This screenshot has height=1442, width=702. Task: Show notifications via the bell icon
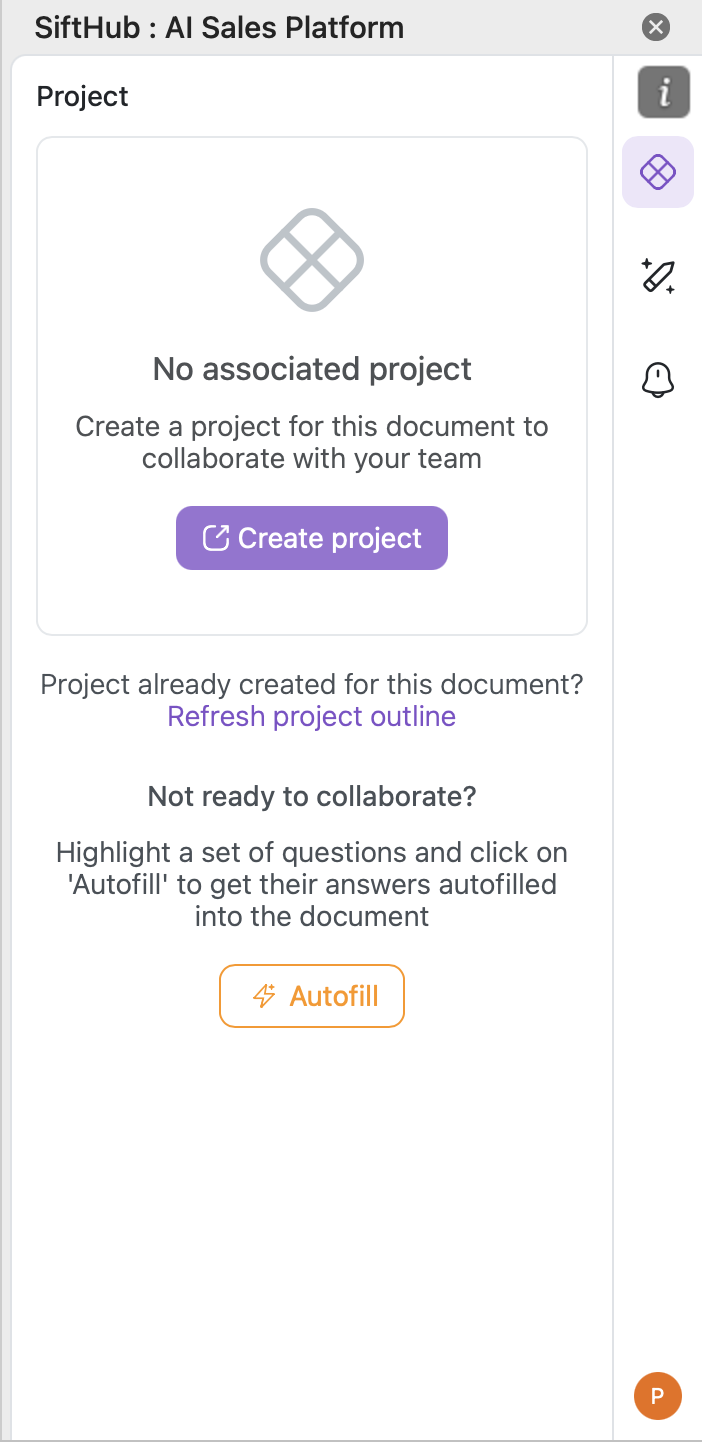click(x=658, y=379)
